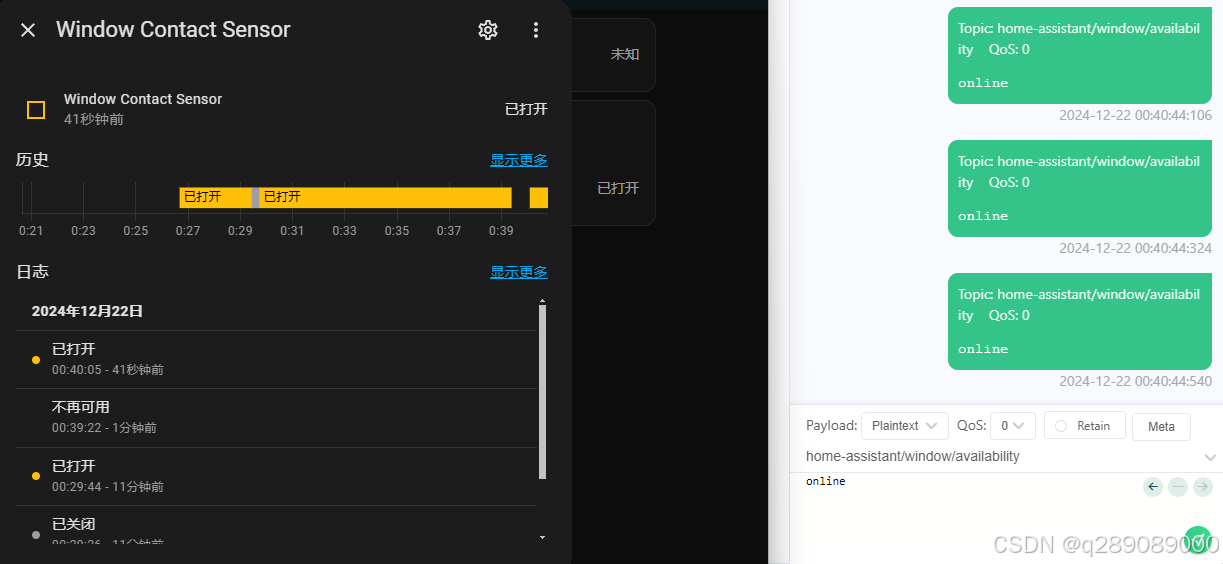Open the Payload Plaintext format dropdown
Viewport: 1223px width, 564px height.
904,426
